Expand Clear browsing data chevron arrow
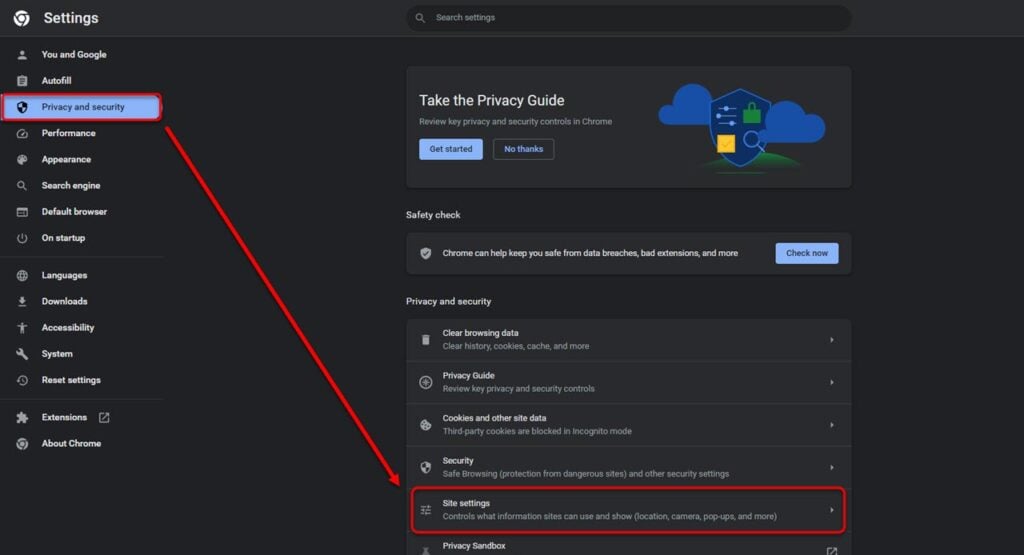Screen dimensions: 1024x555 tap(831, 340)
